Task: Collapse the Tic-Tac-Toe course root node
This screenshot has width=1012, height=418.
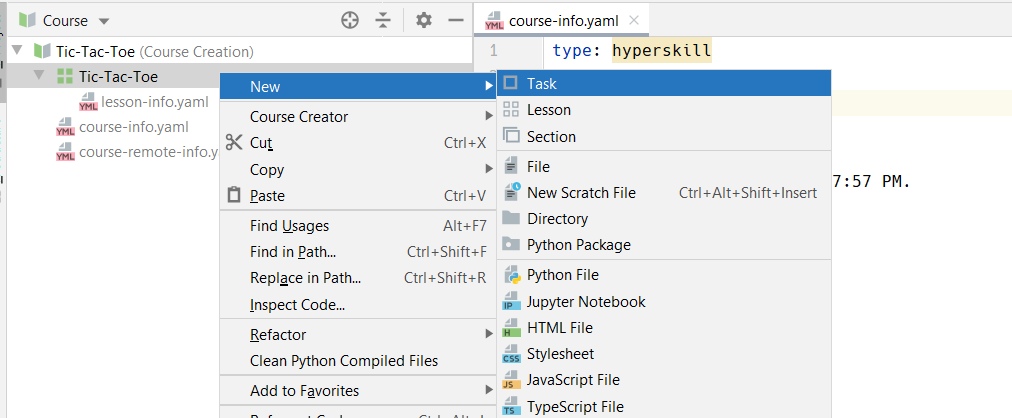Action: [17, 51]
